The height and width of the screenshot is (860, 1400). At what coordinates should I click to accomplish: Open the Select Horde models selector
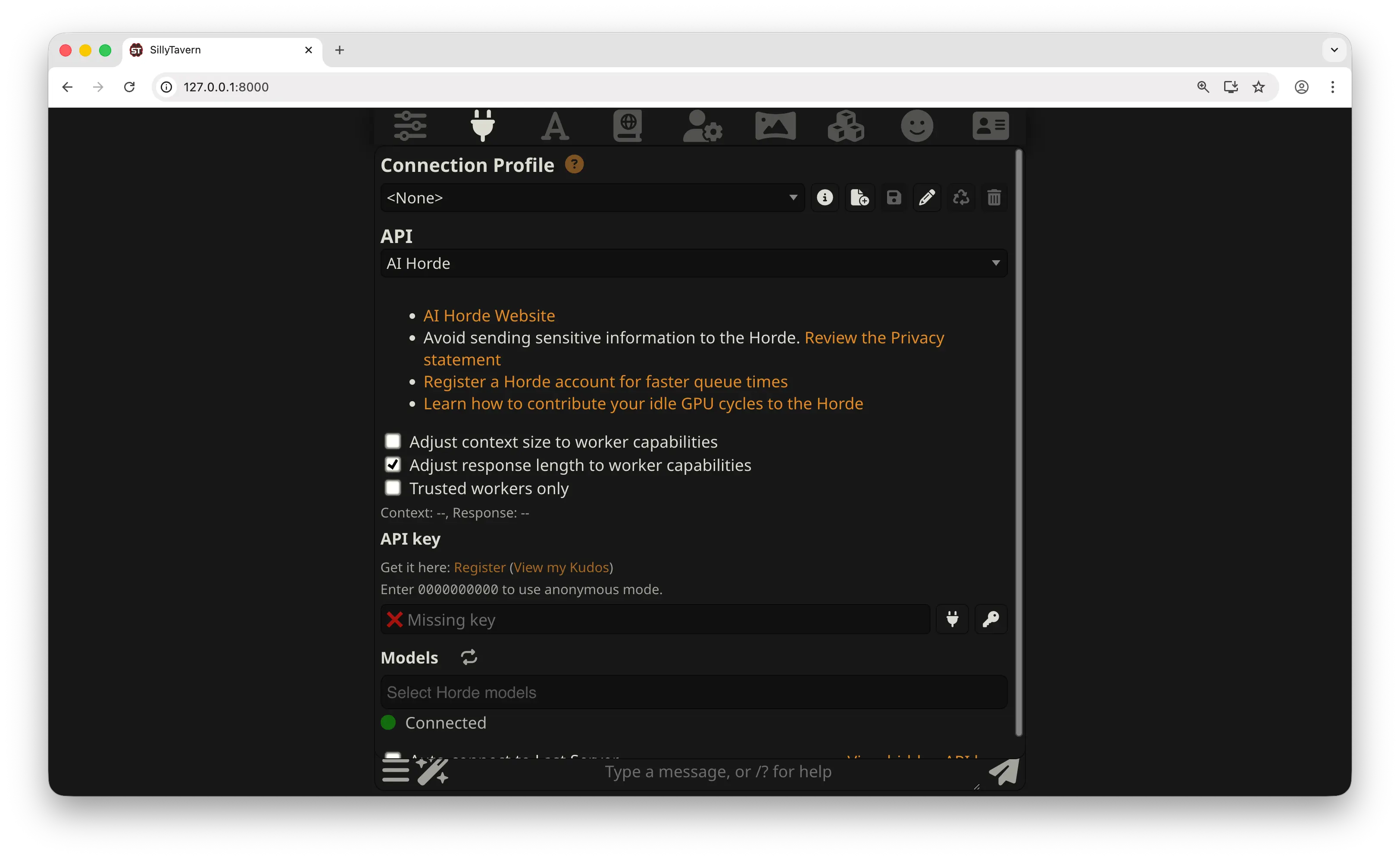point(694,692)
